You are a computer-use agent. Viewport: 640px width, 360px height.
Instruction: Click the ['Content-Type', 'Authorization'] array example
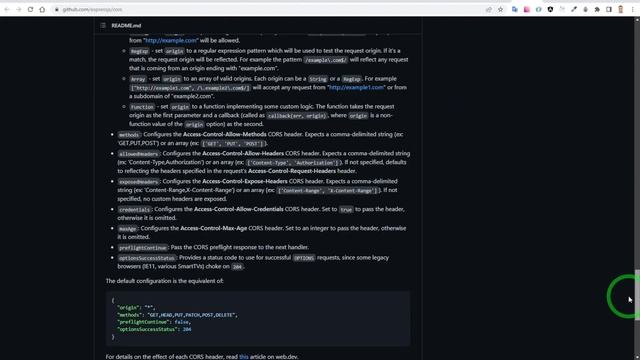pos(293,163)
